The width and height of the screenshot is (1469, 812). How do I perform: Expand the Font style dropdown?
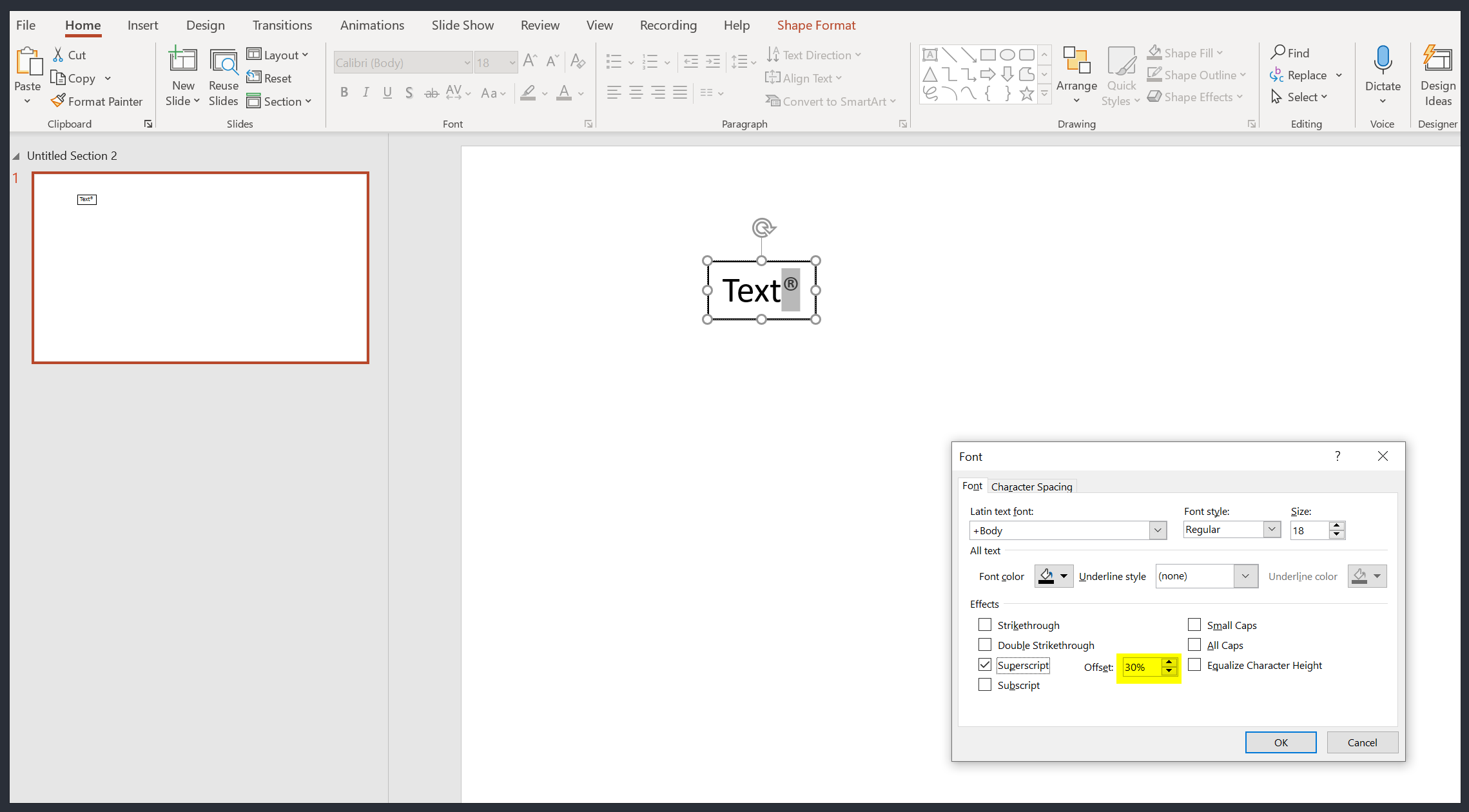1271,529
